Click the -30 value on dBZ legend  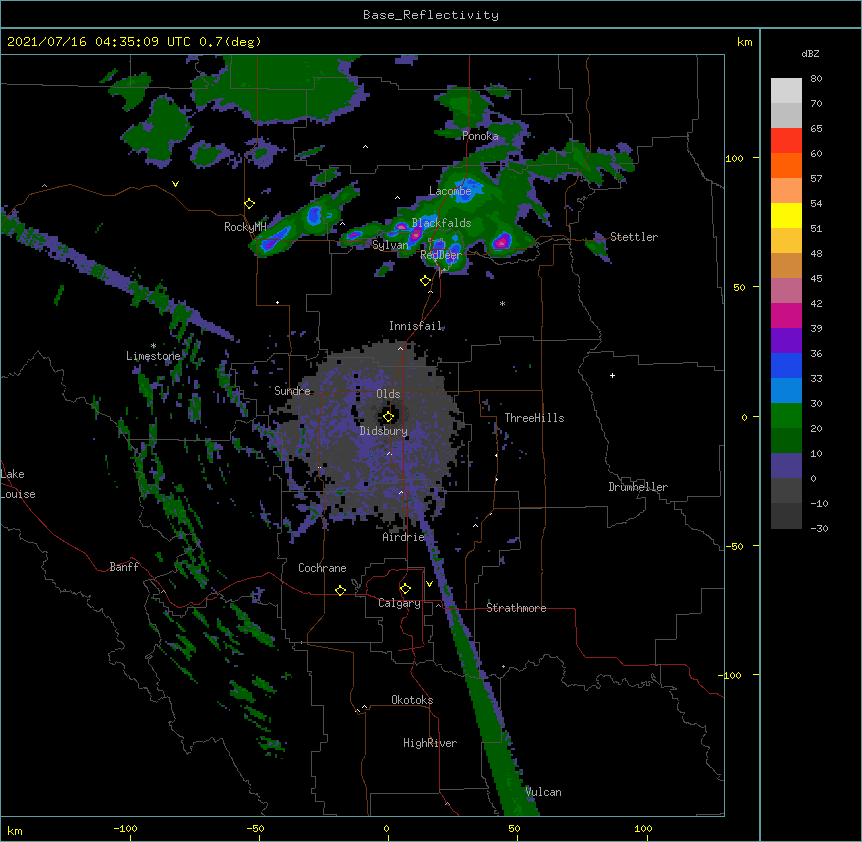(819, 529)
